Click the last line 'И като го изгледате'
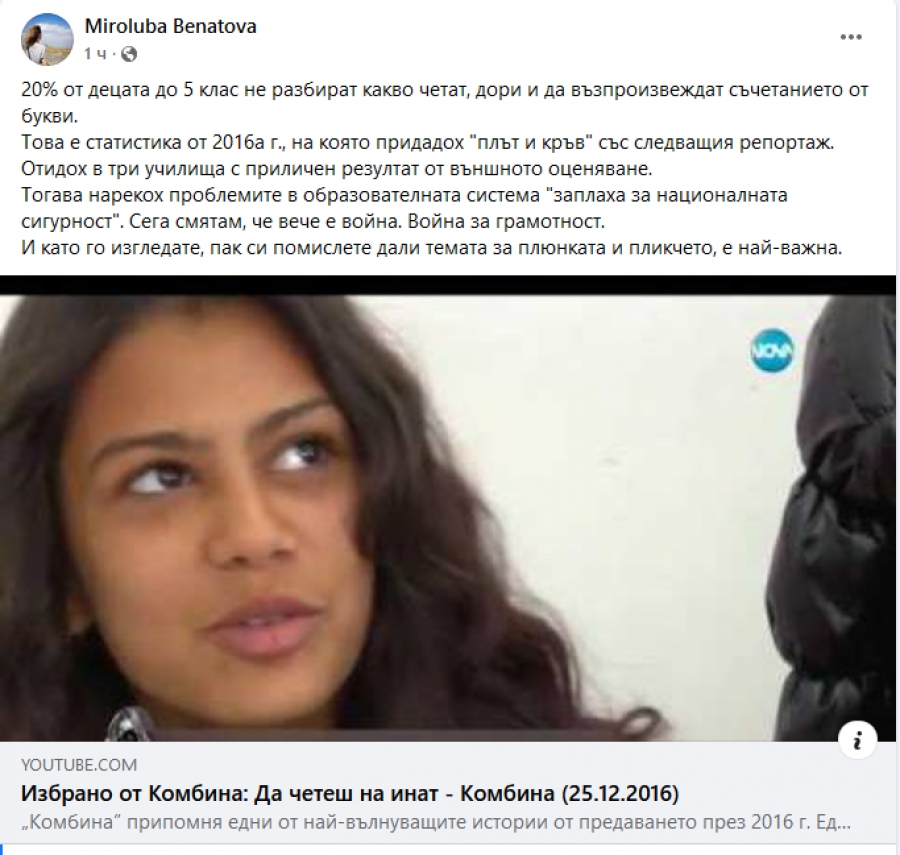 click(x=432, y=248)
